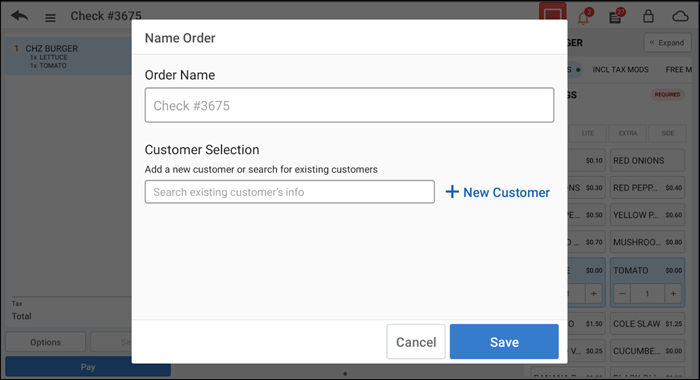This screenshot has width=700, height=380.
Task: Switch to INCL TAX MODS tab
Action: (x=620, y=70)
